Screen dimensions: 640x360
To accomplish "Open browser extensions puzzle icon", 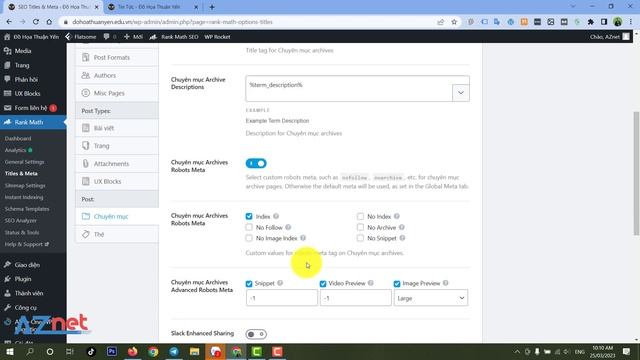I will pos(591,22).
